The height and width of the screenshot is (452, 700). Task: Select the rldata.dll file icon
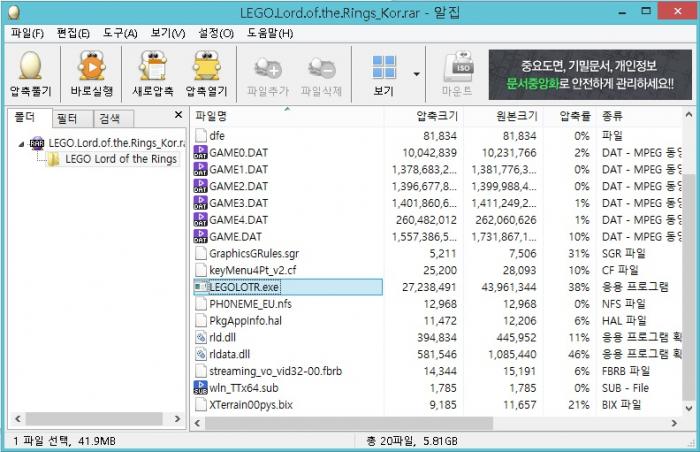201,354
